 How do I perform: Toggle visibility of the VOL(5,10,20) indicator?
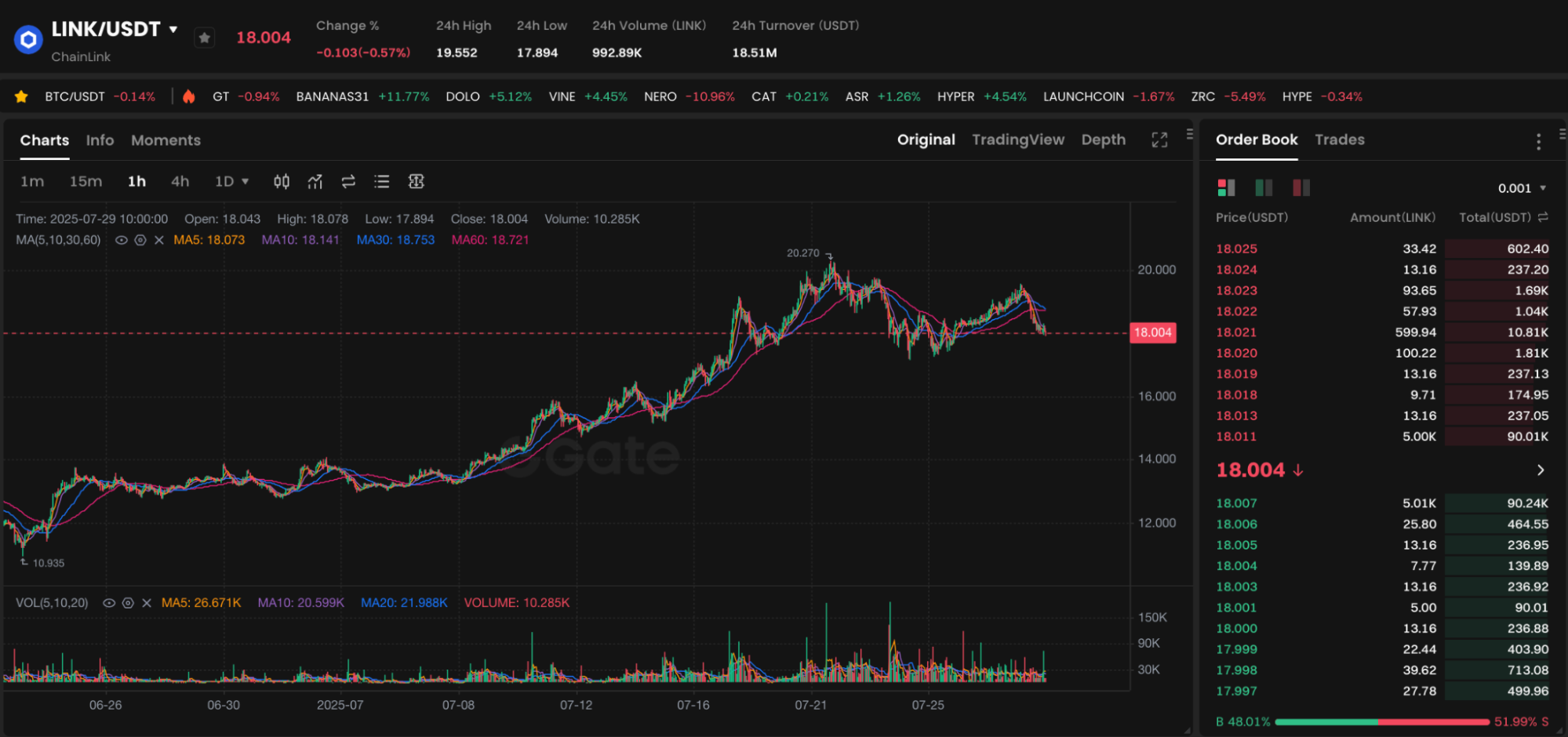click(x=109, y=603)
